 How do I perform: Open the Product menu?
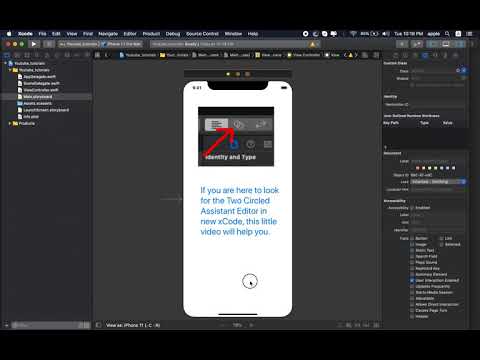(x=151, y=34)
